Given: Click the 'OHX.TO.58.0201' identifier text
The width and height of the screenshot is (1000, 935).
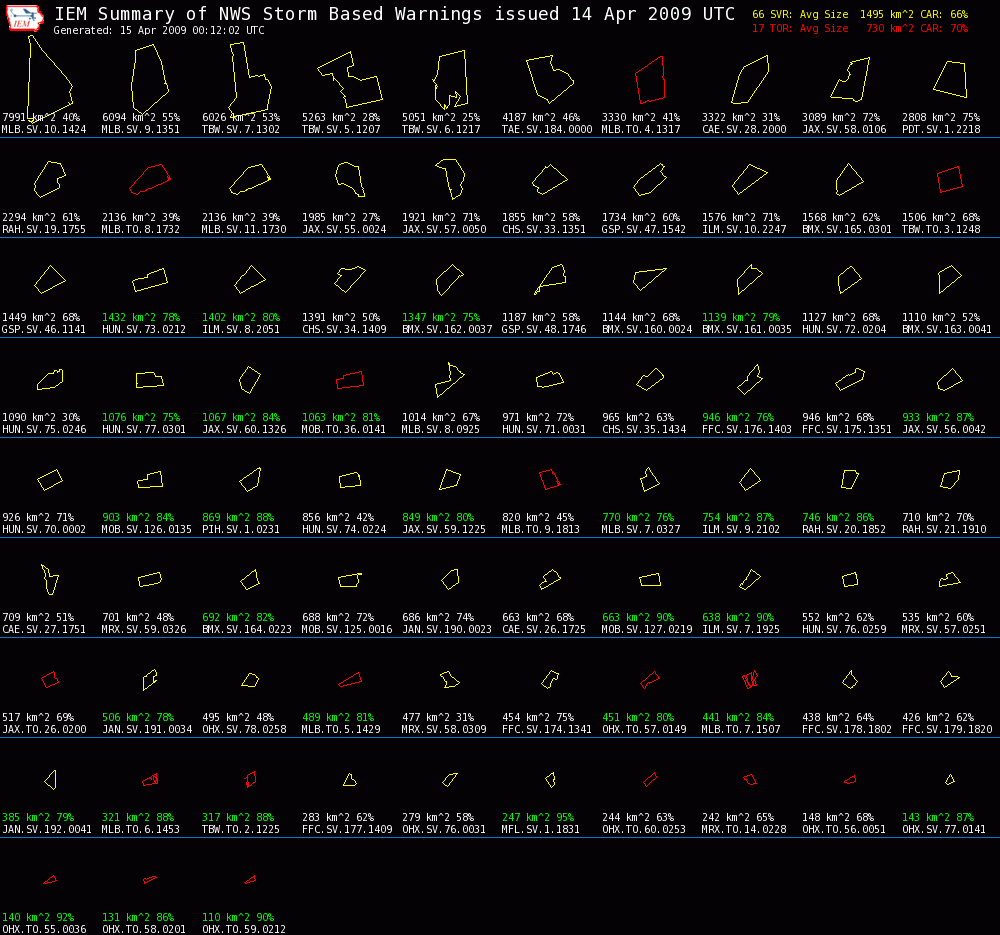Looking at the screenshot, I should coord(144,929).
